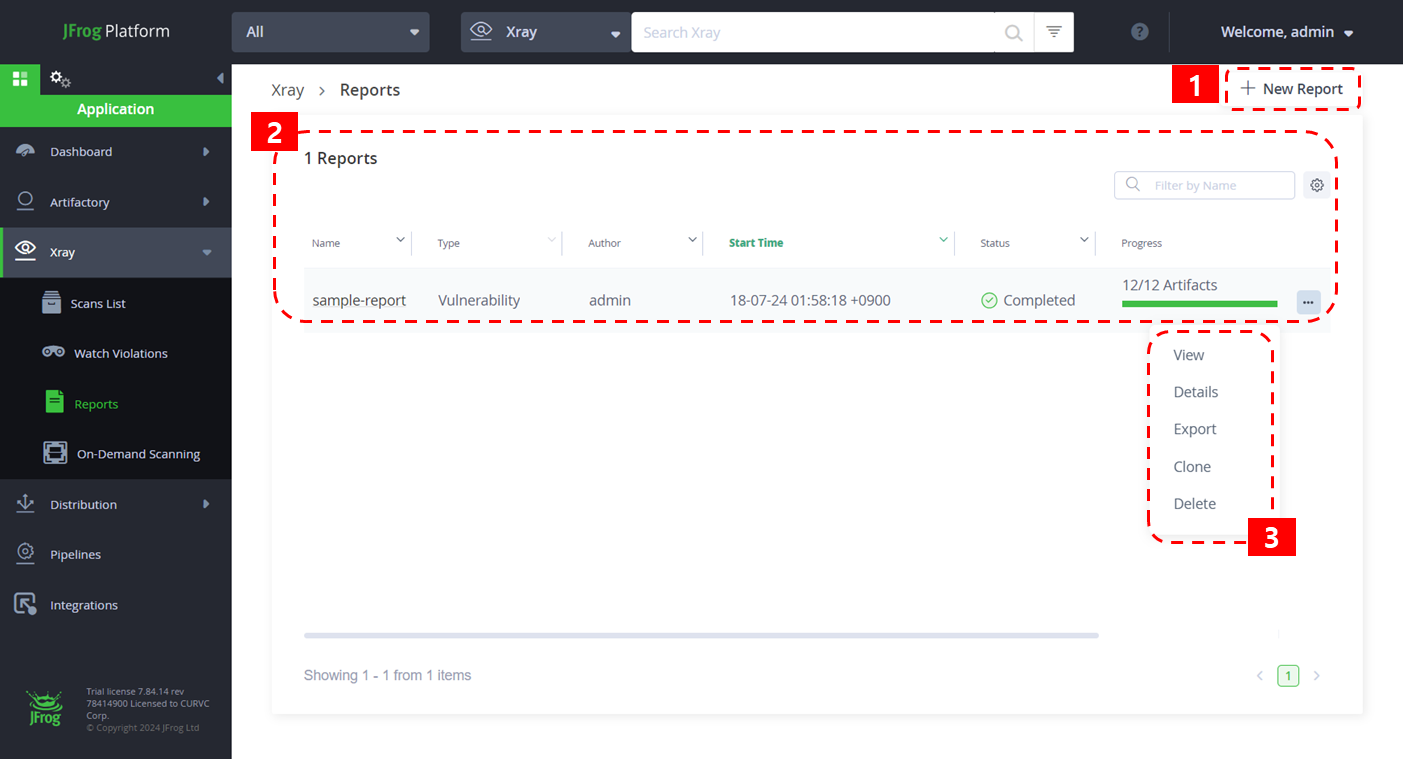Click the horizontal table scrollbar
1403x759 pixels.
[701, 635]
